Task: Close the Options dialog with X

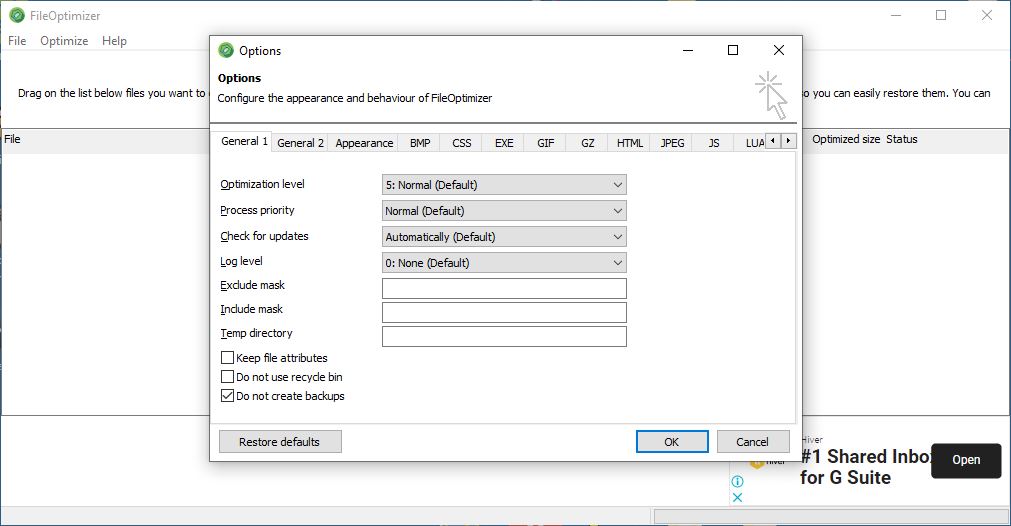Action: pos(778,50)
